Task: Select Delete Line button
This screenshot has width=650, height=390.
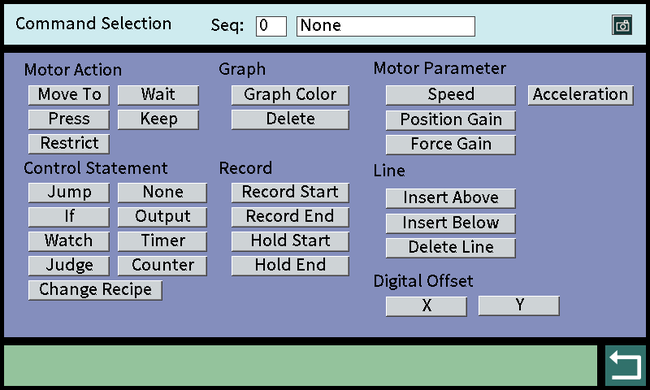Action: coord(451,248)
